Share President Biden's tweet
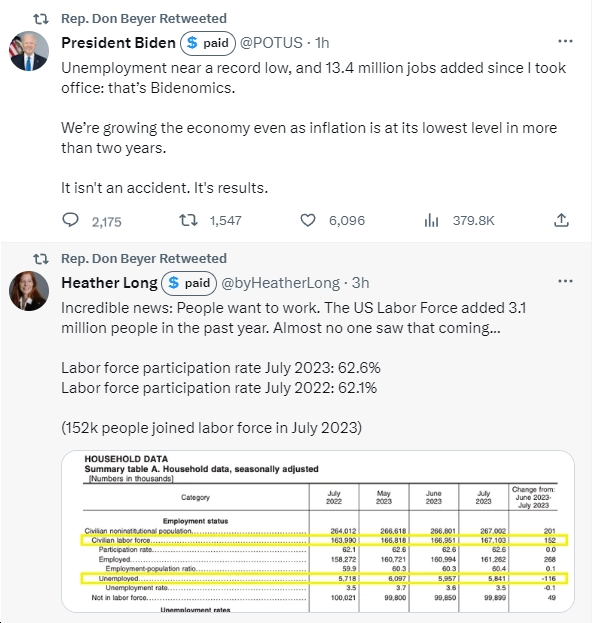Viewport: 592px width, 623px height. coord(561,220)
